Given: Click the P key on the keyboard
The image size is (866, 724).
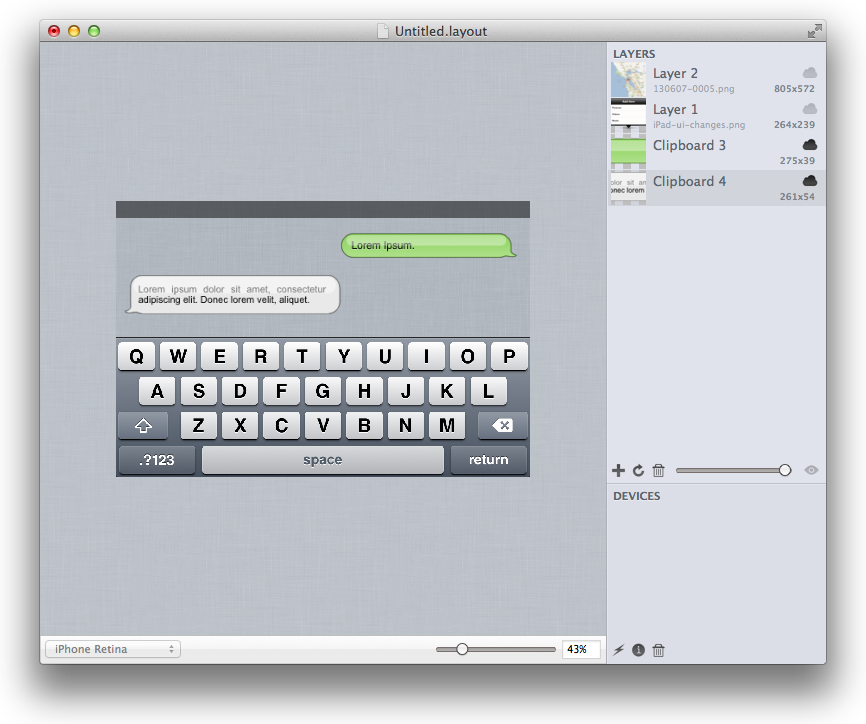Looking at the screenshot, I should pyautogui.click(x=509, y=356).
